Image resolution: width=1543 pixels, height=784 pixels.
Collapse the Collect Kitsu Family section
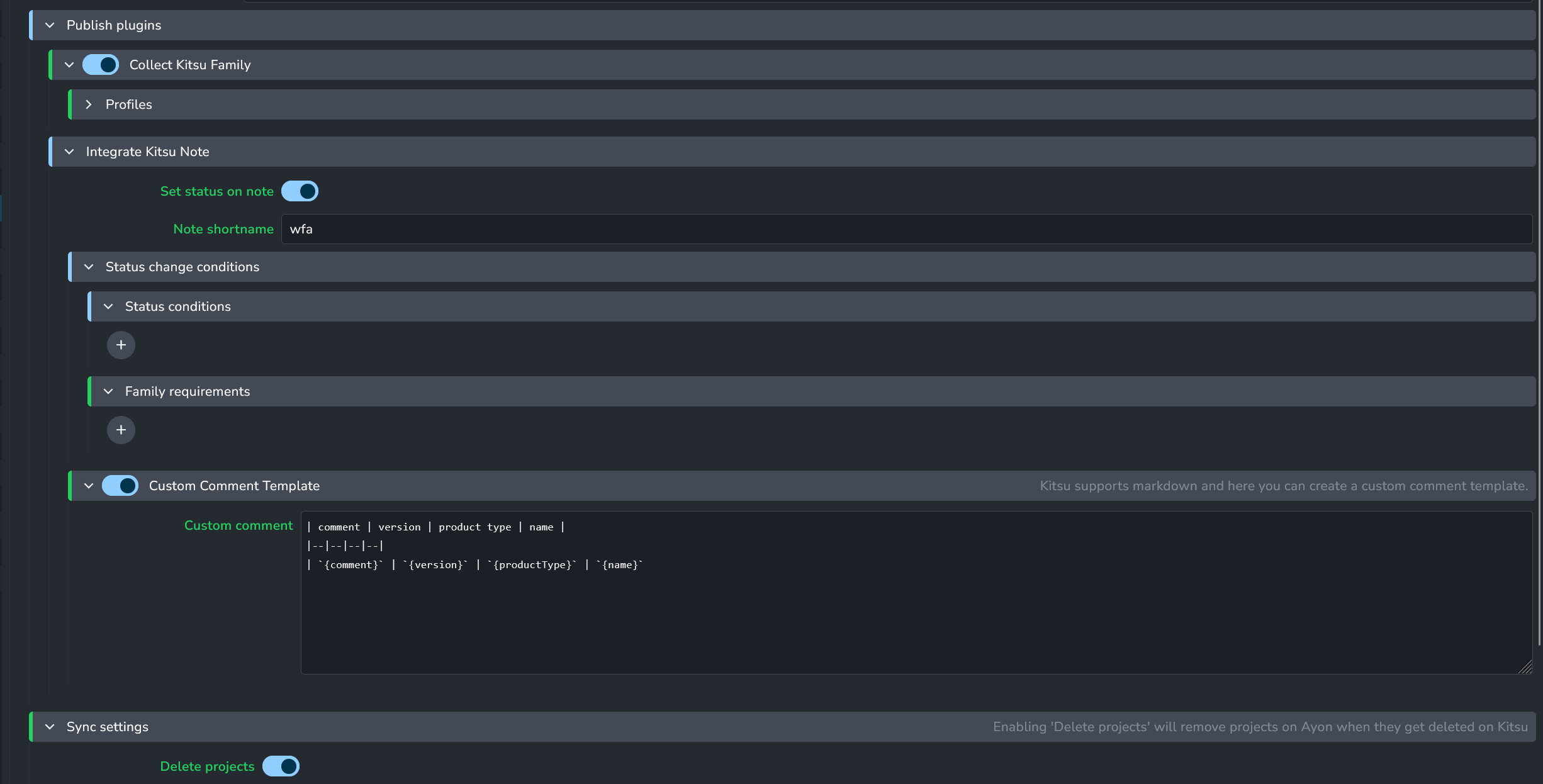click(x=69, y=65)
